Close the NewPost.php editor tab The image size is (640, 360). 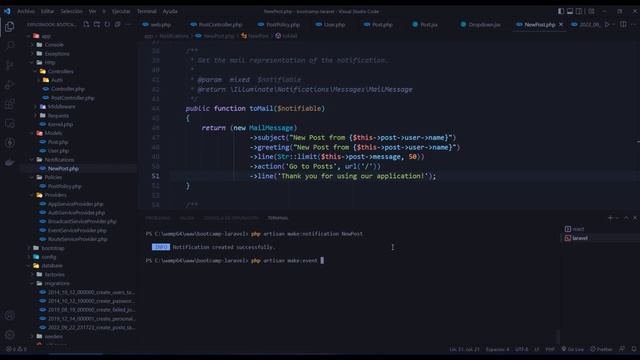pos(561,24)
